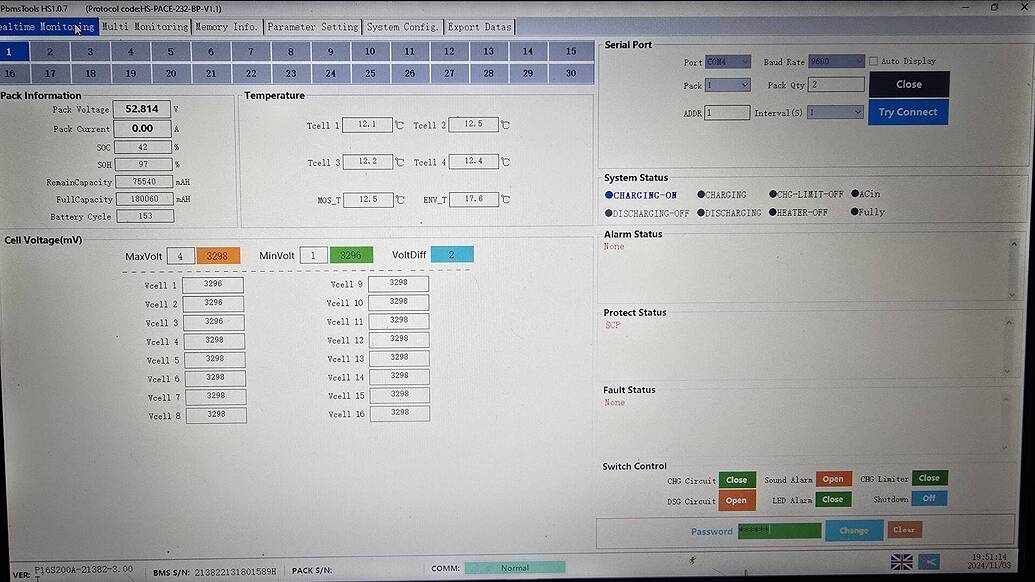The width and height of the screenshot is (1035, 582).
Task: Open the Port dropdown showing COM4
Action: pyautogui.click(x=742, y=60)
